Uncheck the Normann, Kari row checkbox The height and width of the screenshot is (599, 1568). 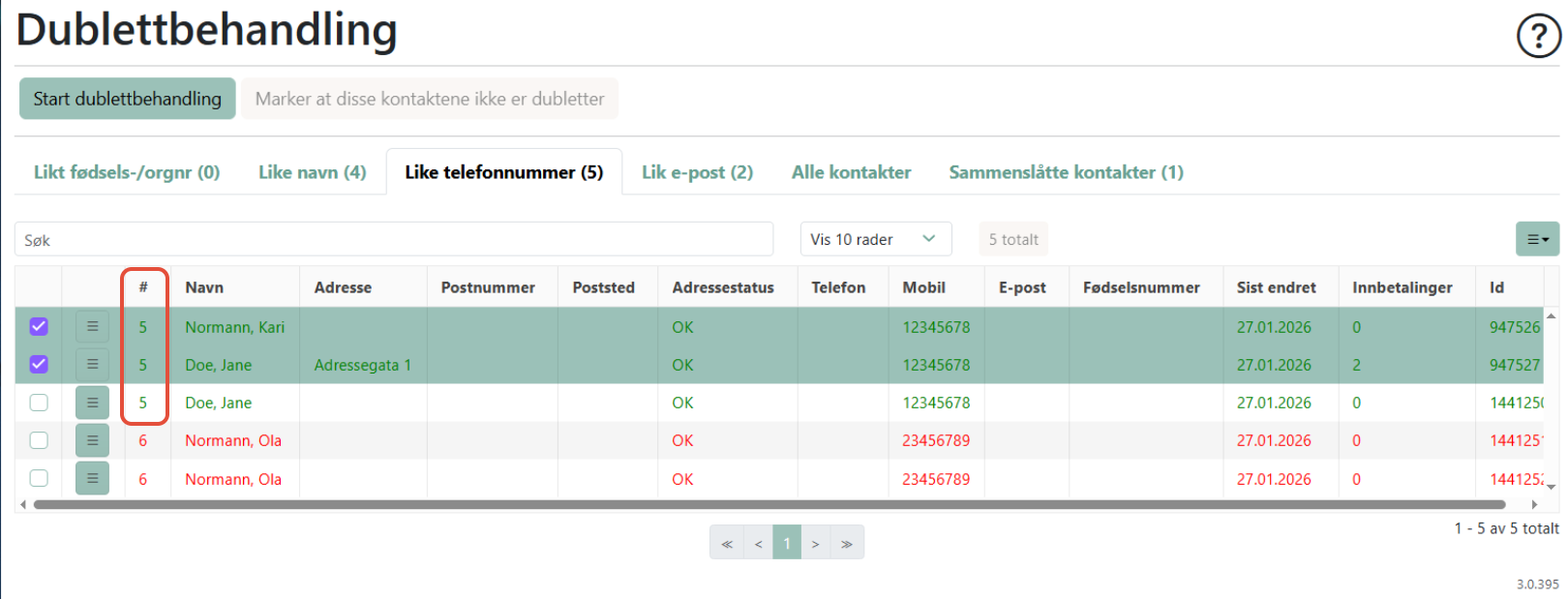point(39,327)
